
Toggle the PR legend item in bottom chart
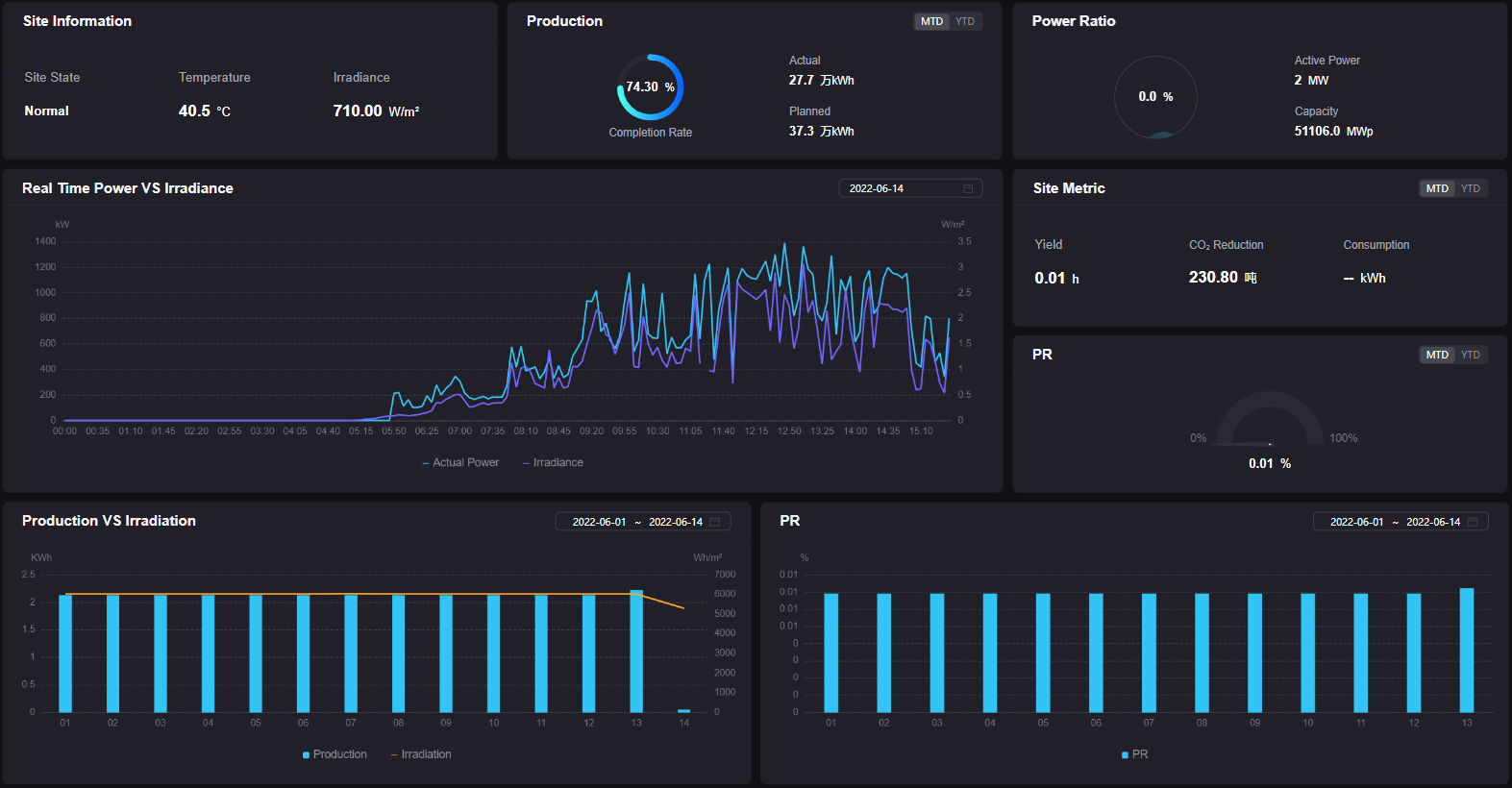coord(1134,754)
